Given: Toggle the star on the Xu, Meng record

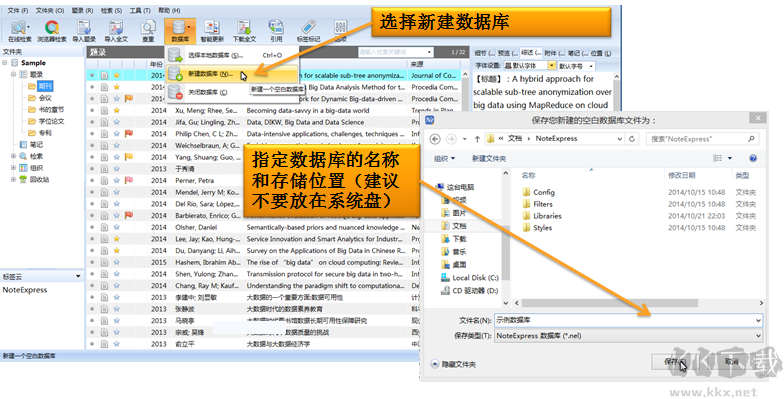Looking at the screenshot, I should click(x=116, y=110).
